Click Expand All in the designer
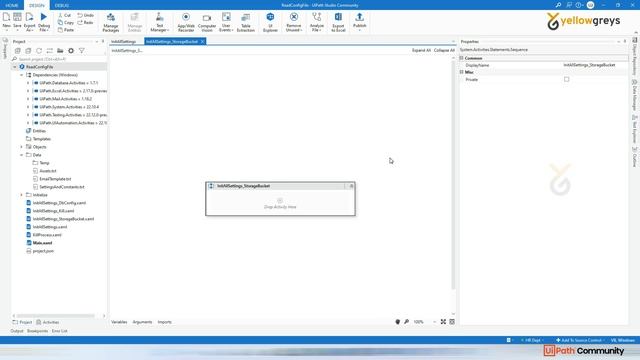The image size is (640, 360). point(421,50)
